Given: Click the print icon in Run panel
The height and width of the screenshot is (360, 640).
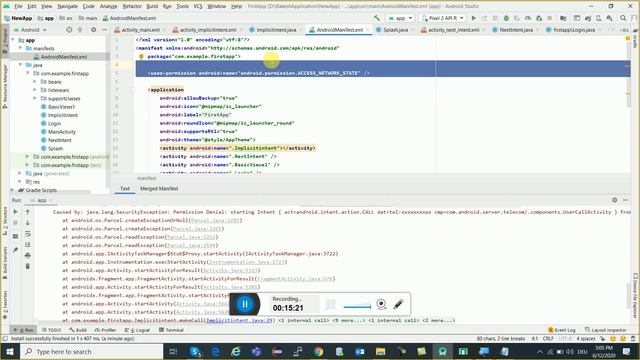Looking at the screenshot, I should [x=27, y=256].
